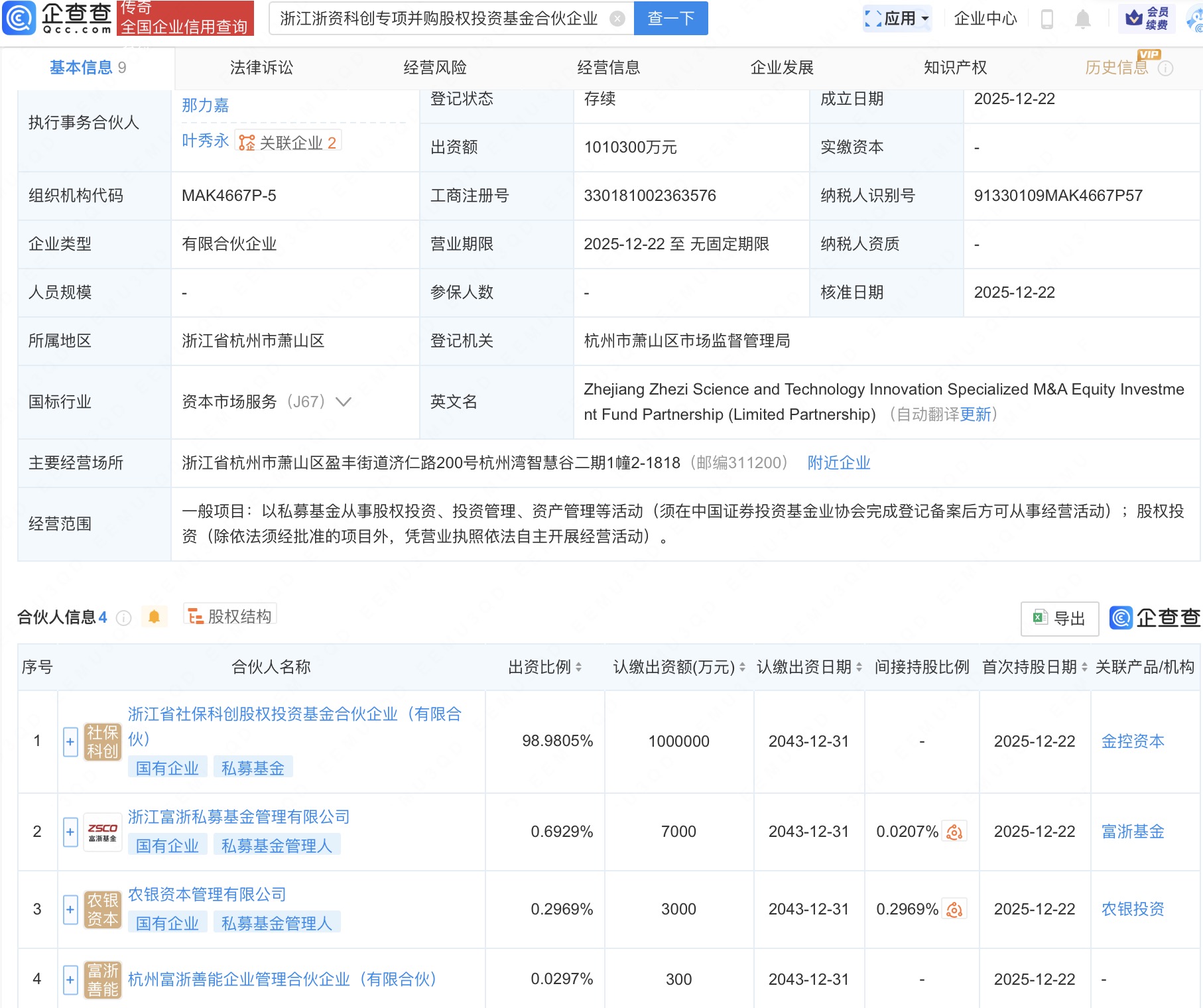Open the indirect shareholding chart for 0.0207%
1203x1008 pixels.
(954, 832)
